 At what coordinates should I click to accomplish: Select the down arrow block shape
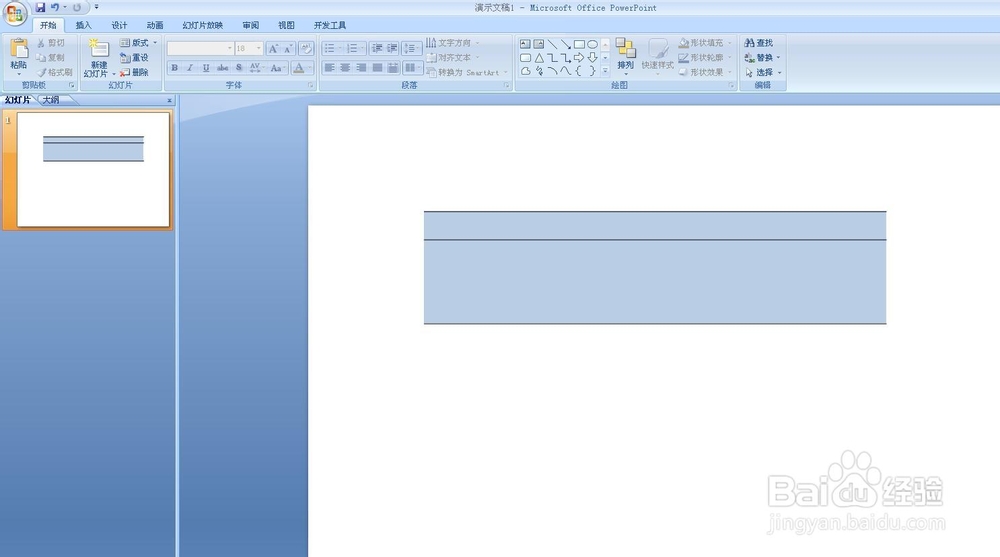click(592, 57)
